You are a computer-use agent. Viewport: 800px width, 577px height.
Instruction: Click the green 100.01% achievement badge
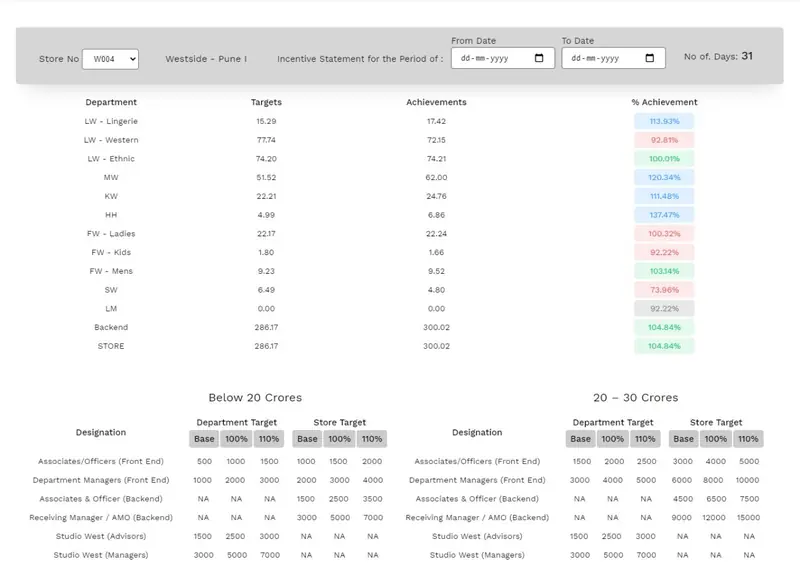click(x=664, y=159)
